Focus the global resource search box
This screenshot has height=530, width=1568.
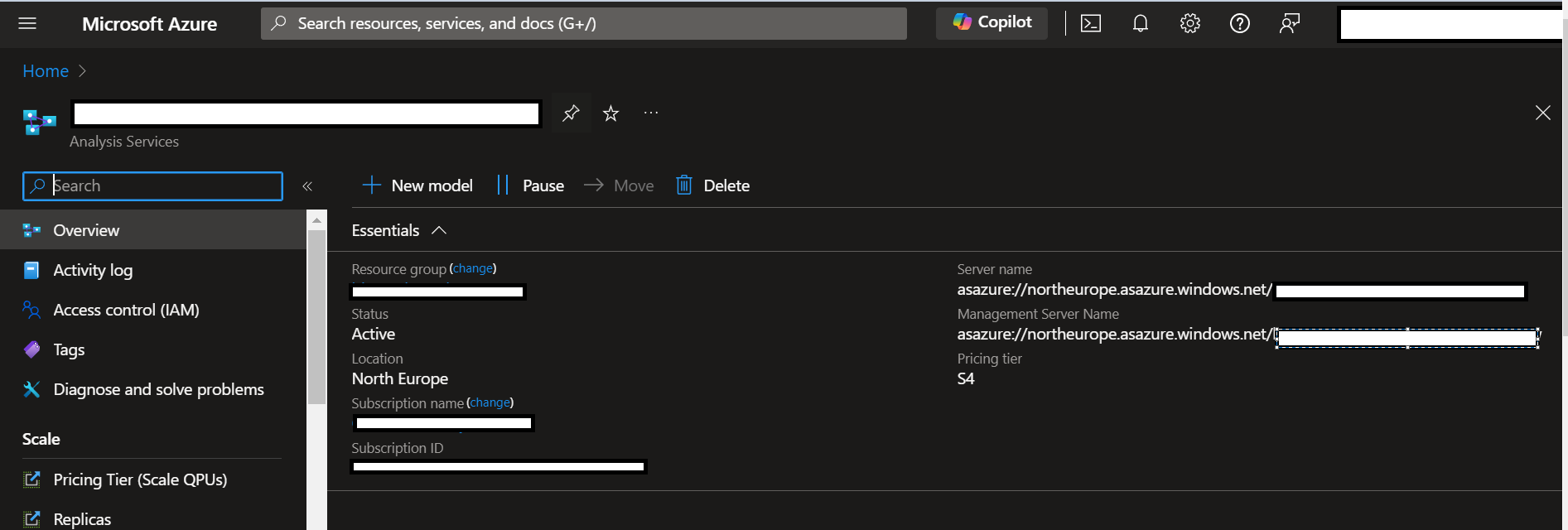point(583,23)
